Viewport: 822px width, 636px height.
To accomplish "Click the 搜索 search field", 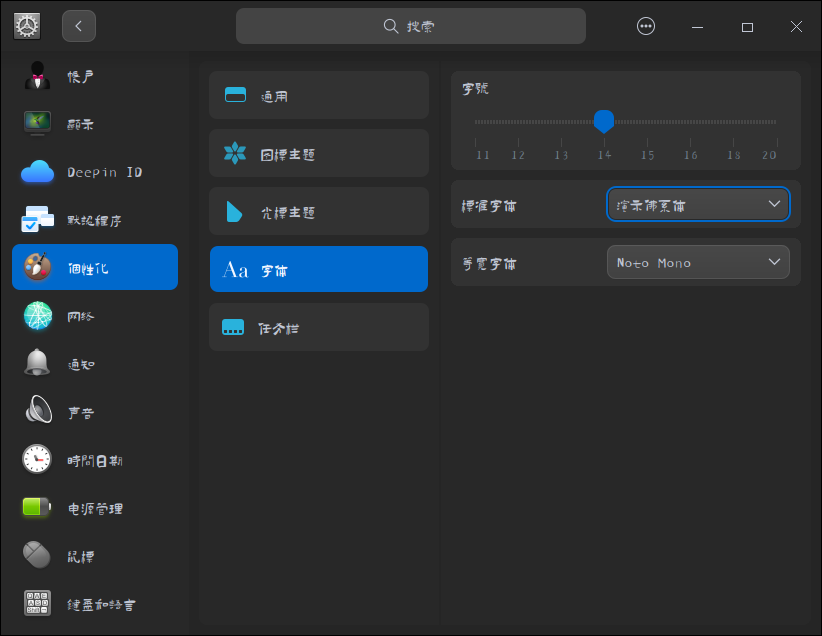I will (x=410, y=26).
